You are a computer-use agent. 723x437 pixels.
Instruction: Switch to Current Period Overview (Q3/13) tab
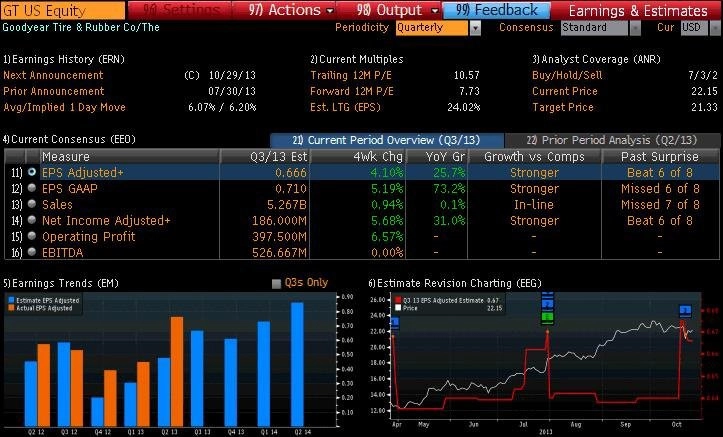coord(386,140)
